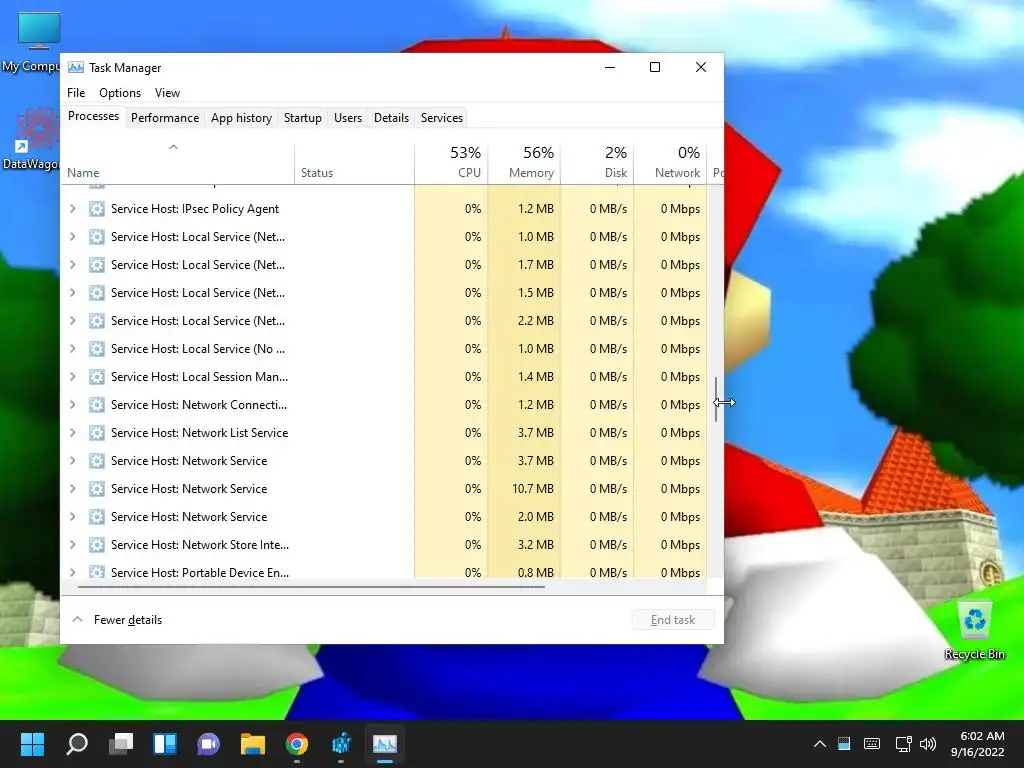This screenshot has height=768, width=1024.
Task: Open the View menu
Action: click(x=167, y=93)
